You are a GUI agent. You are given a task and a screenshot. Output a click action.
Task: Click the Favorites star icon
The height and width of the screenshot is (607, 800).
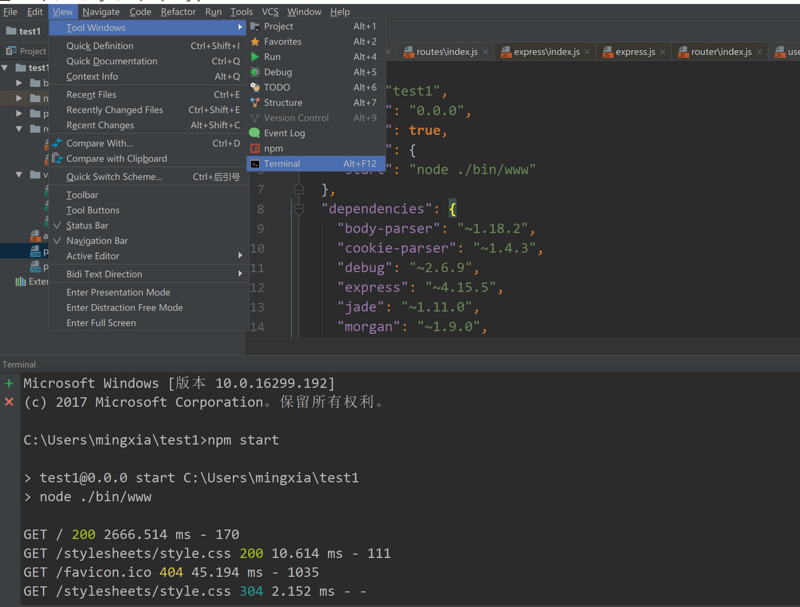(x=255, y=41)
